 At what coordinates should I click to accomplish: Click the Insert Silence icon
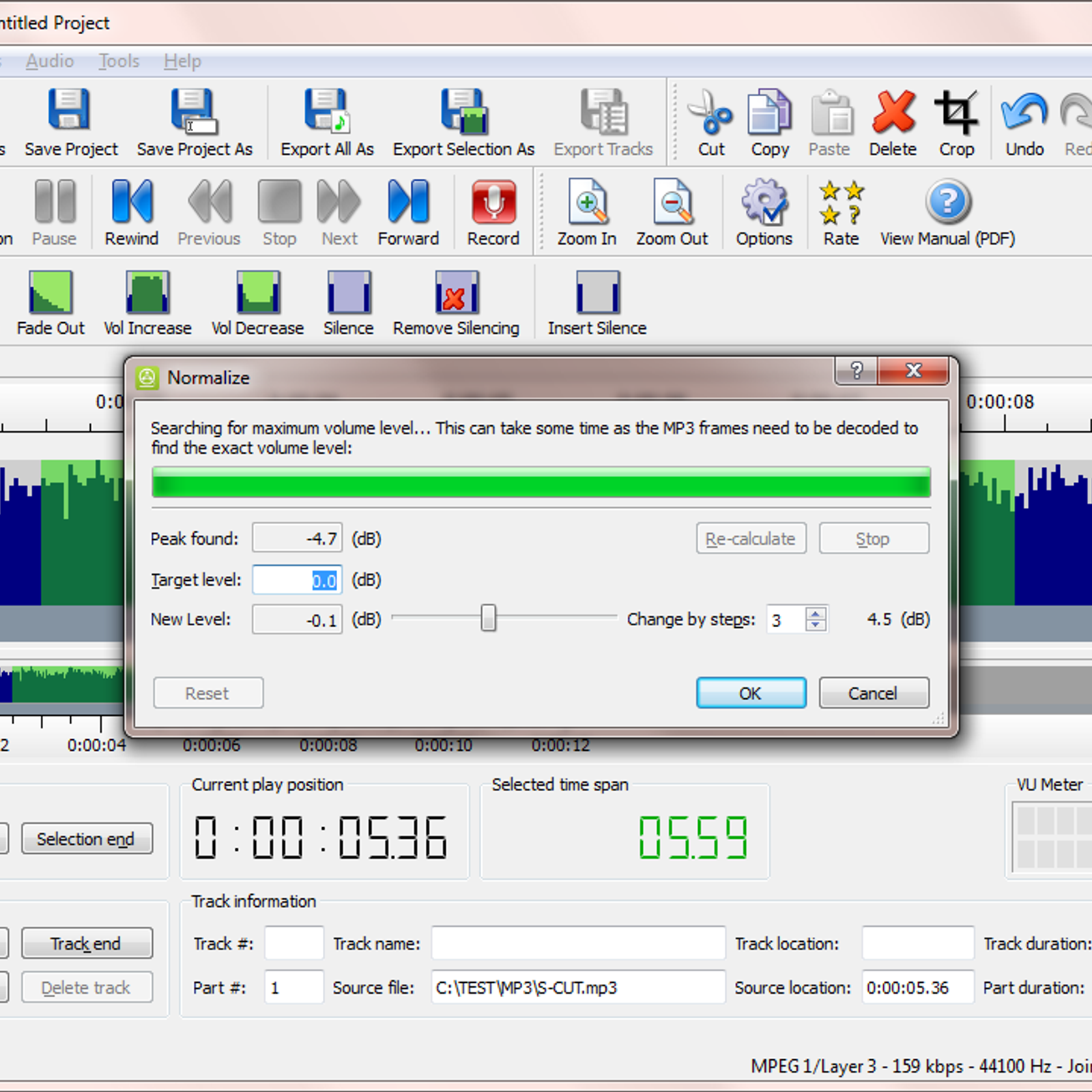tap(598, 292)
